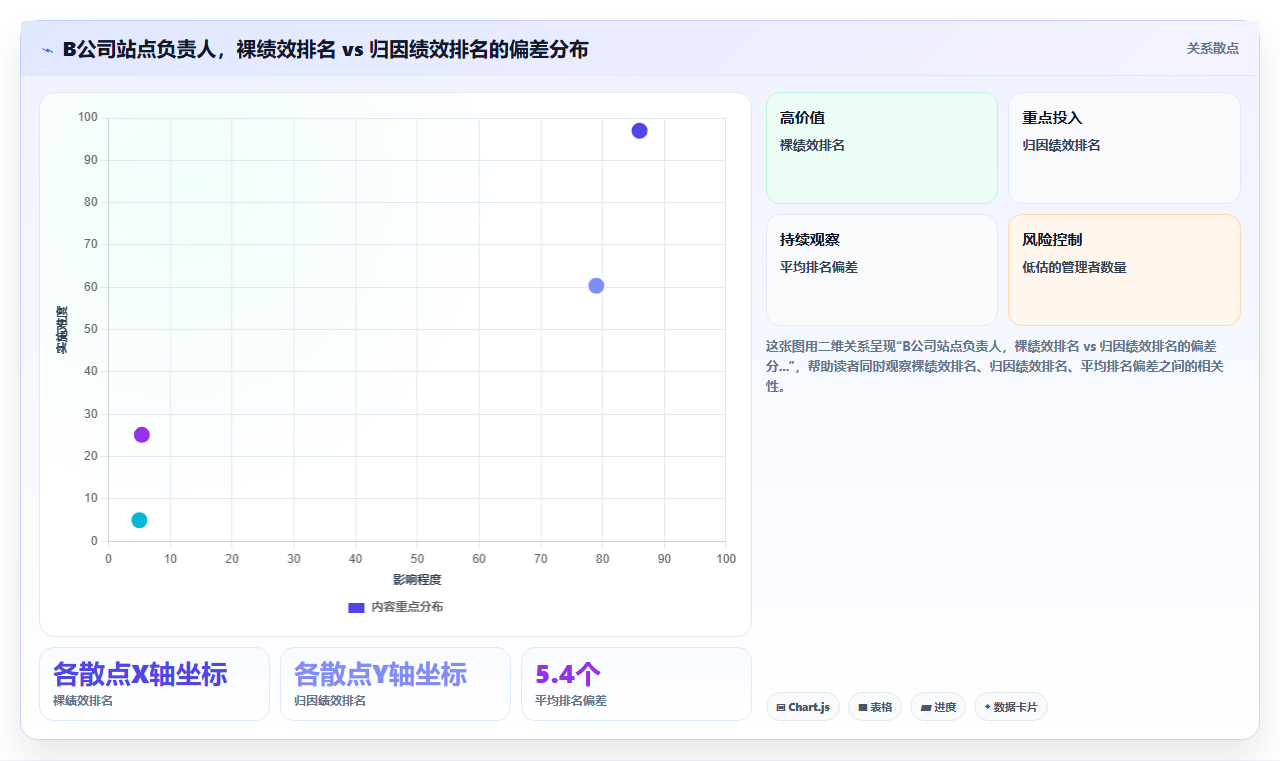Viewport: 1280px width, 761px height.
Task: Click 平均排名偏差 text in 持续观察 card
Action: [819, 267]
